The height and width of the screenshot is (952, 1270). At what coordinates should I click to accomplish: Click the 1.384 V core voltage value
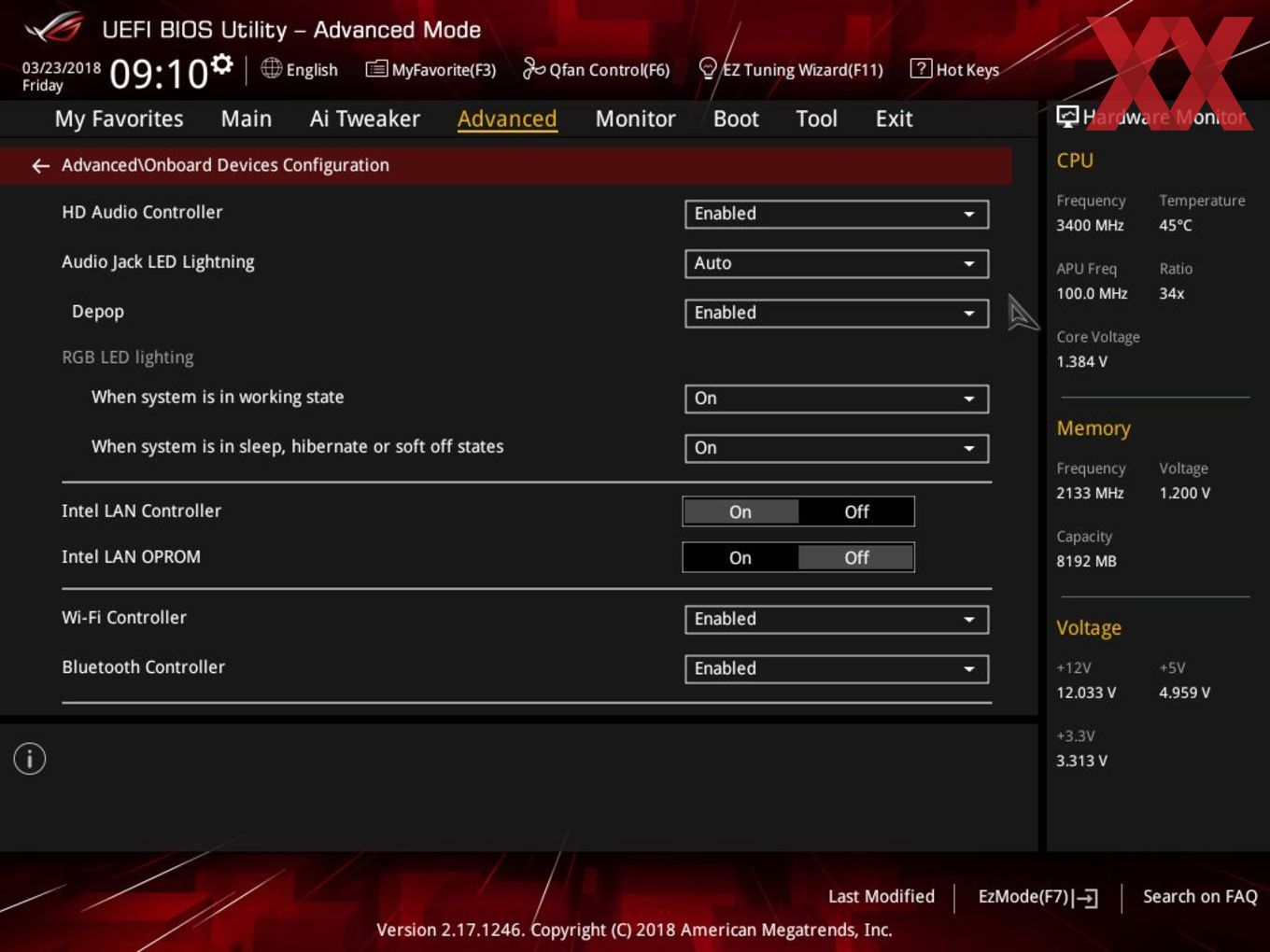pyautogui.click(x=1081, y=361)
